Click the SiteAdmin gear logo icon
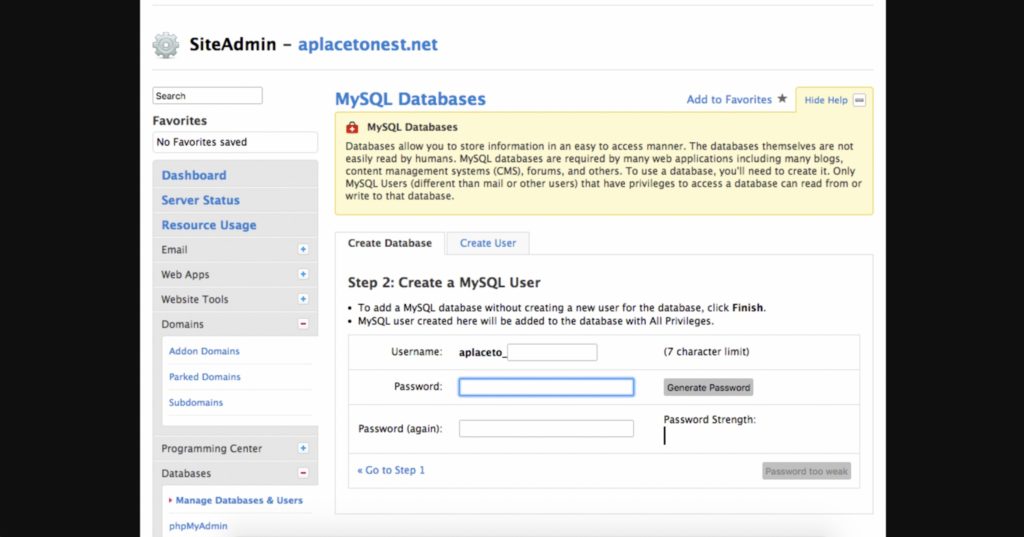Image resolution: width=1024 pixels, height=537 pixels. click(x=166, y=45)
